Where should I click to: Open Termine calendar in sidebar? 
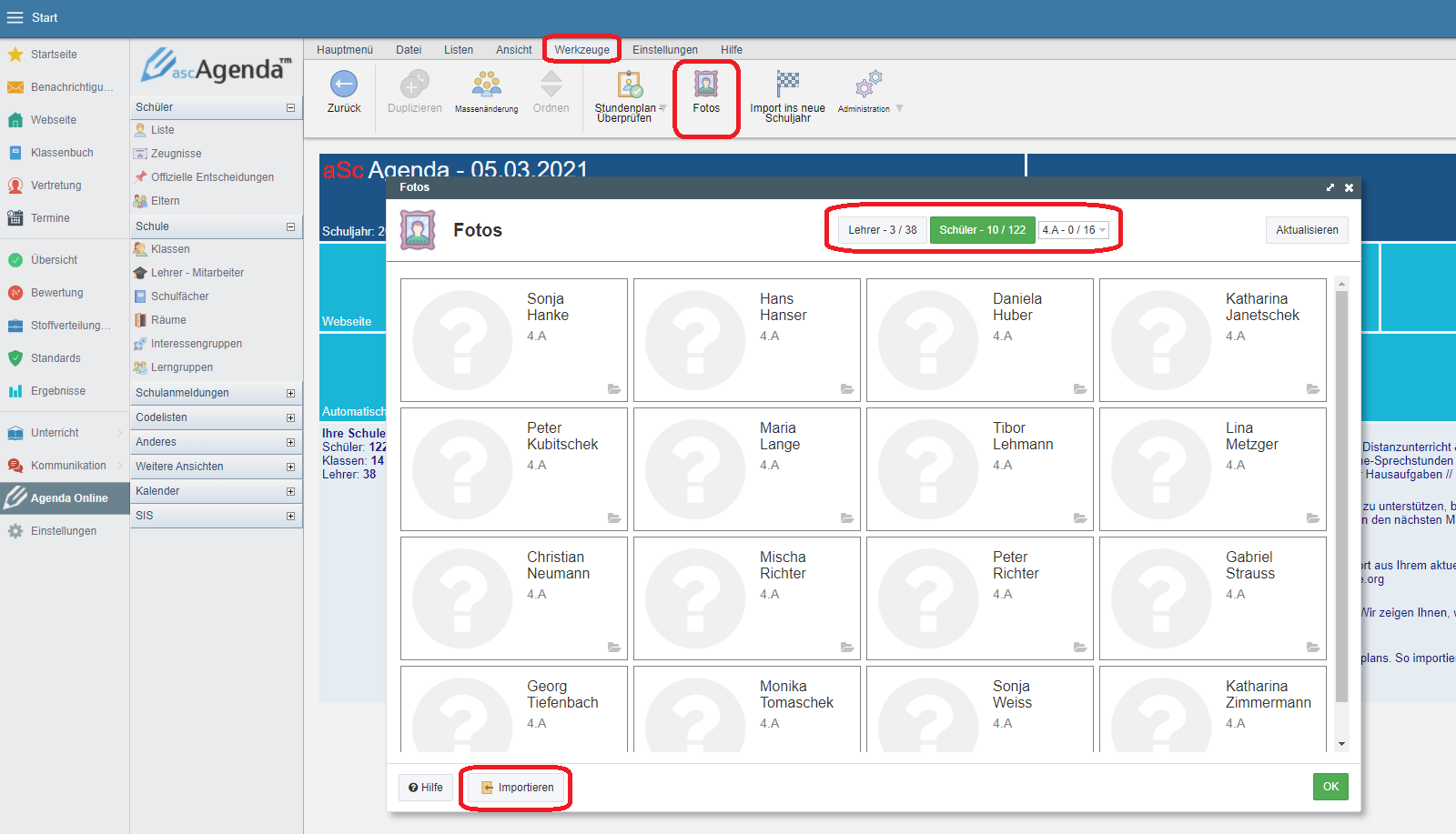[15, 218]
